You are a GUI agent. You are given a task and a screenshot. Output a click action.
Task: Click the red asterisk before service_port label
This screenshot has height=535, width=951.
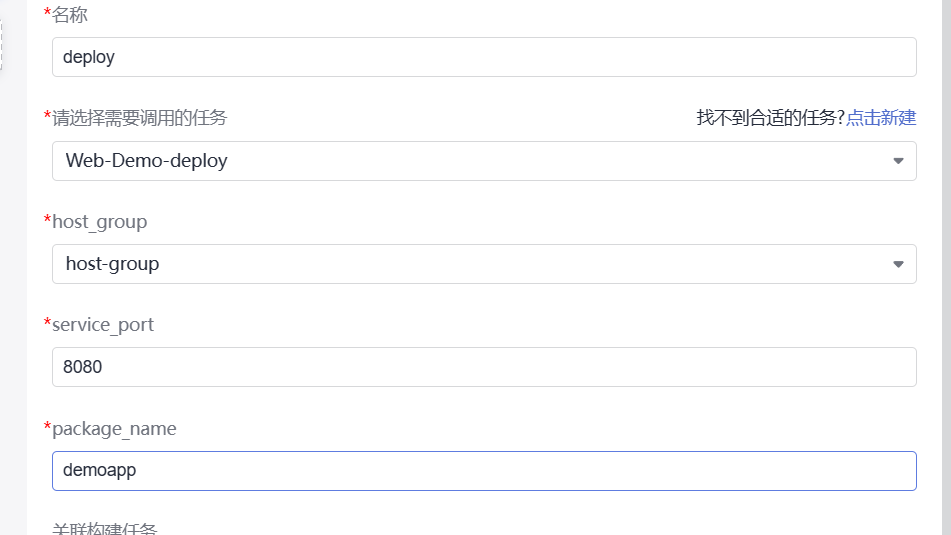coord(47,323)
